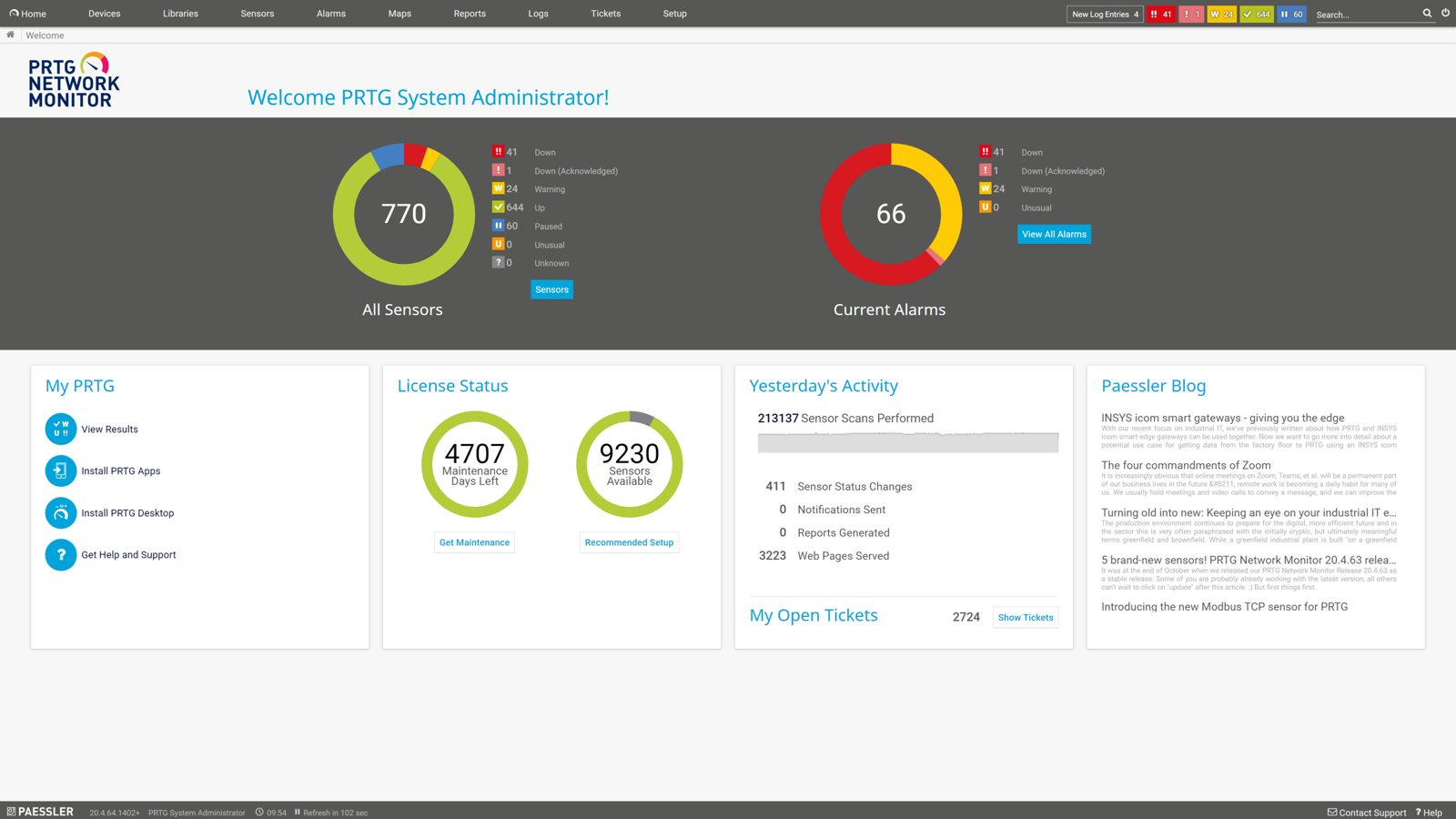
Task: Click the Current Alarms donut chart
Action: pos(890,215)
